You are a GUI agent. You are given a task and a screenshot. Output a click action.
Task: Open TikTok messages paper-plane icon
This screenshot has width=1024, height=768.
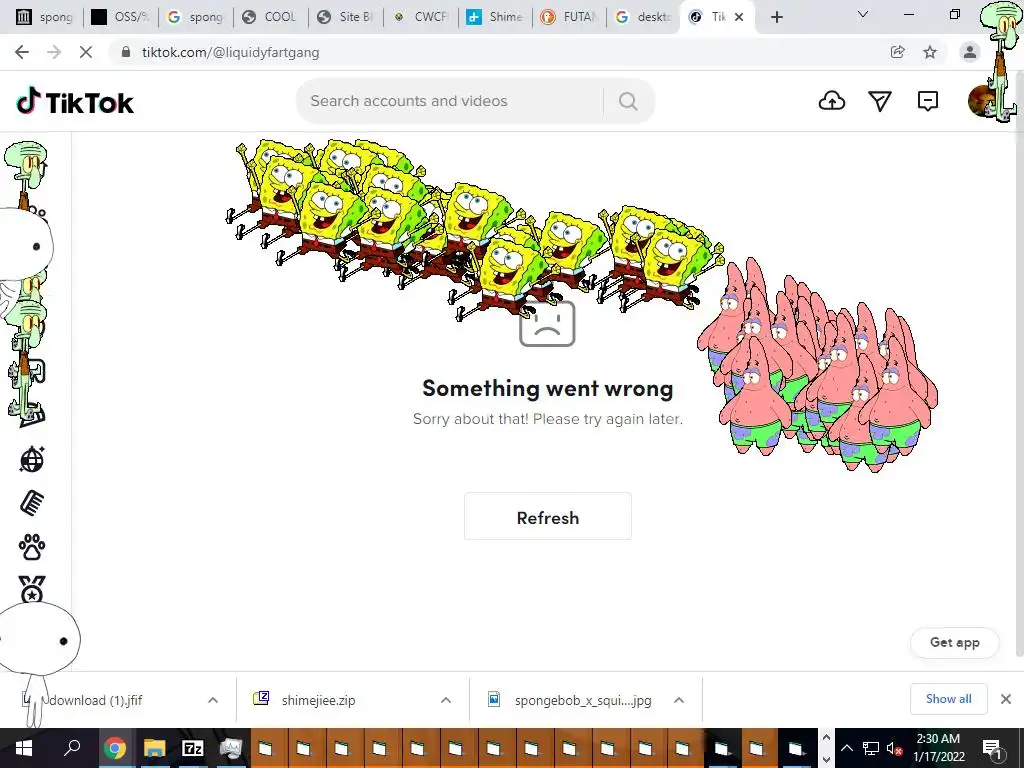[880, 101]
